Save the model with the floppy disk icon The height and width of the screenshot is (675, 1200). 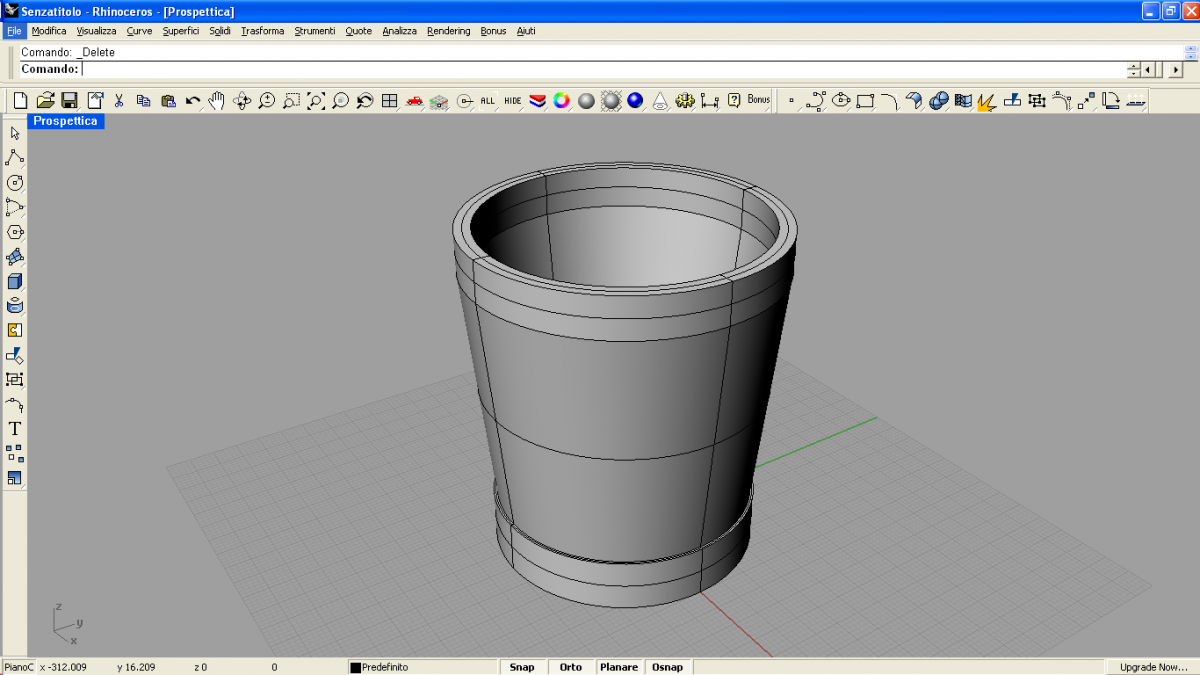click(x=70, y=100)
